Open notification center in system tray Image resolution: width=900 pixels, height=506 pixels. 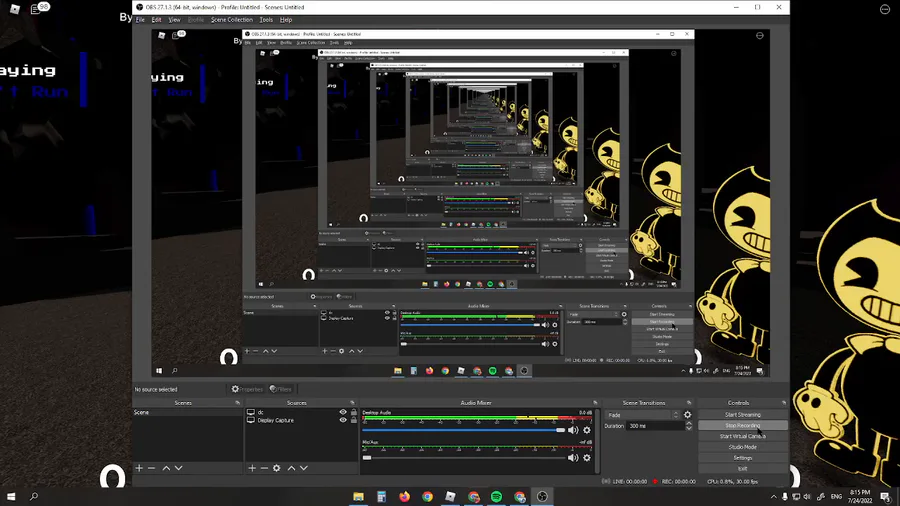(886, 496)
